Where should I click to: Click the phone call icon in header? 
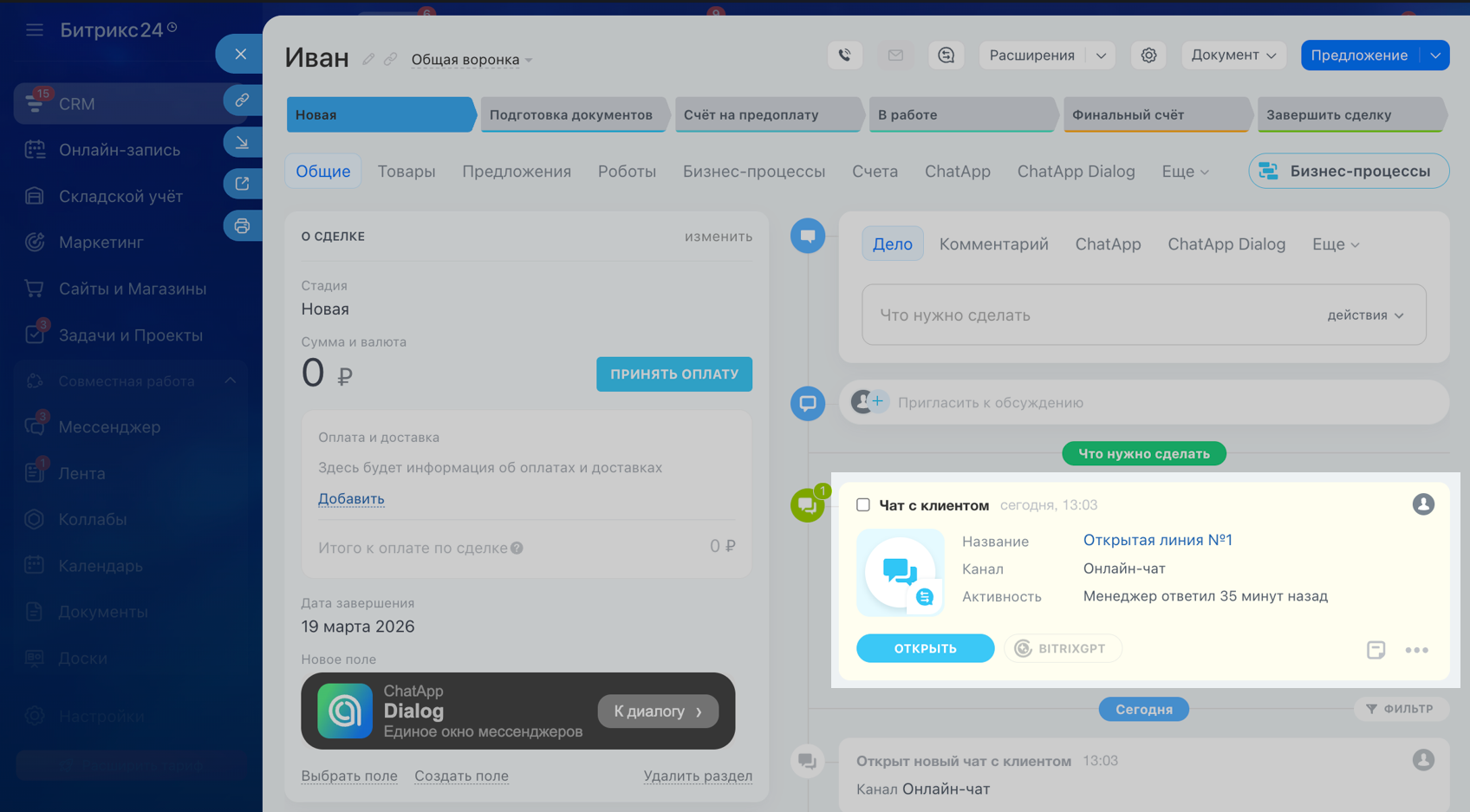(844, 55)
